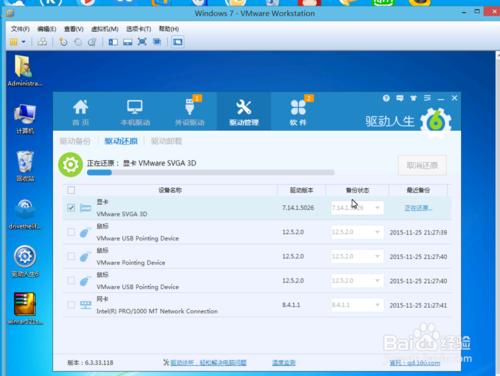
Task: Enter VMware full screen mode icon
Action: pyautogui.click(x=142, y=42)
